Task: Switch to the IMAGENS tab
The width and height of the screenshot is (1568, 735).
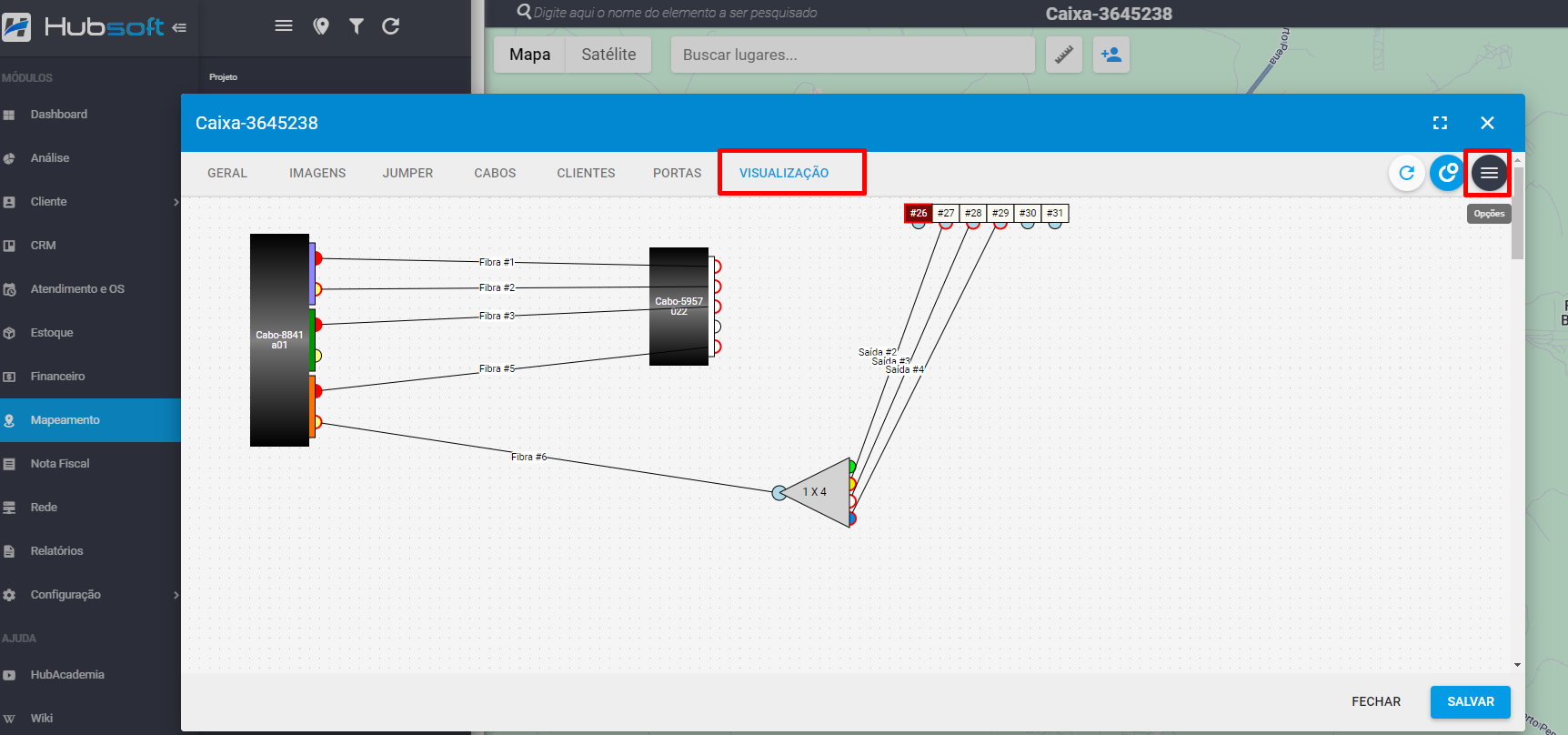Action: (317, 173)
